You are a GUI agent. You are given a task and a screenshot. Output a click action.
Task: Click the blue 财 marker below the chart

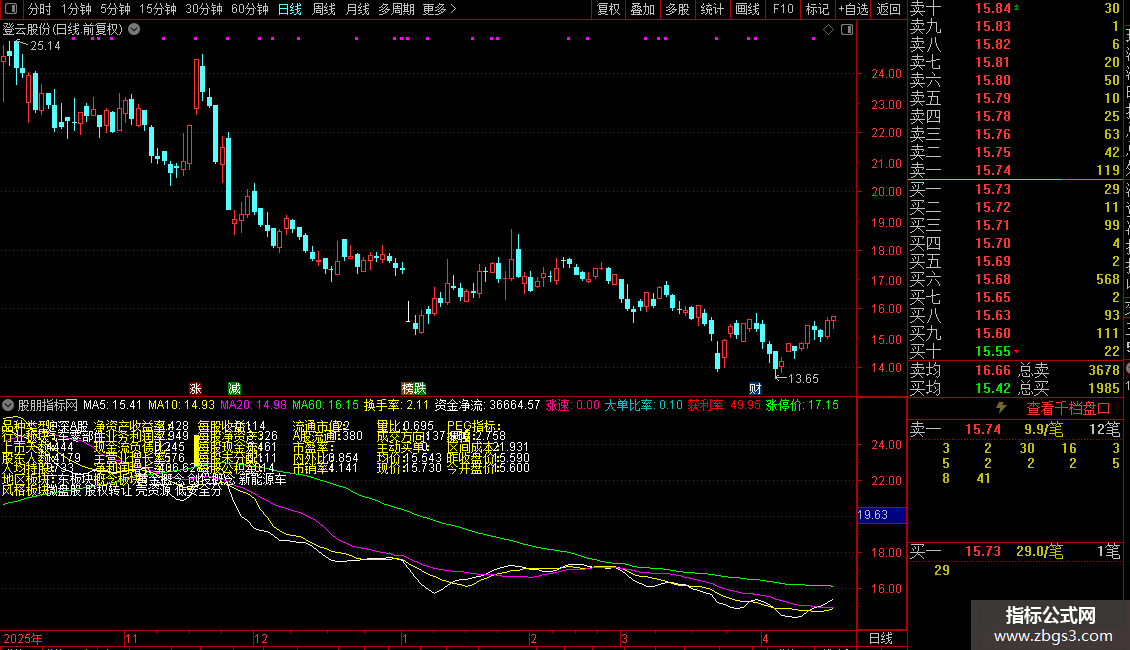(x=756, y=388)
